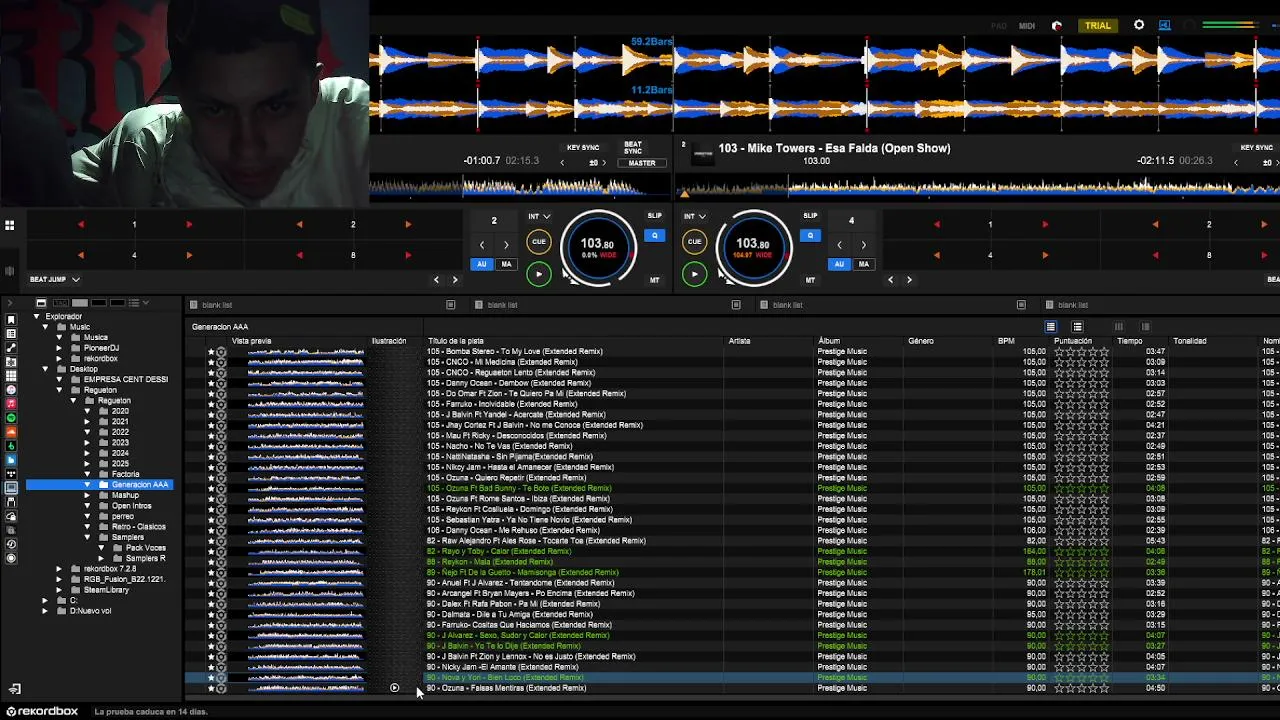Open the grid view icon left of pads
This screenshot has width=1280, height=720.
[9, 225]
